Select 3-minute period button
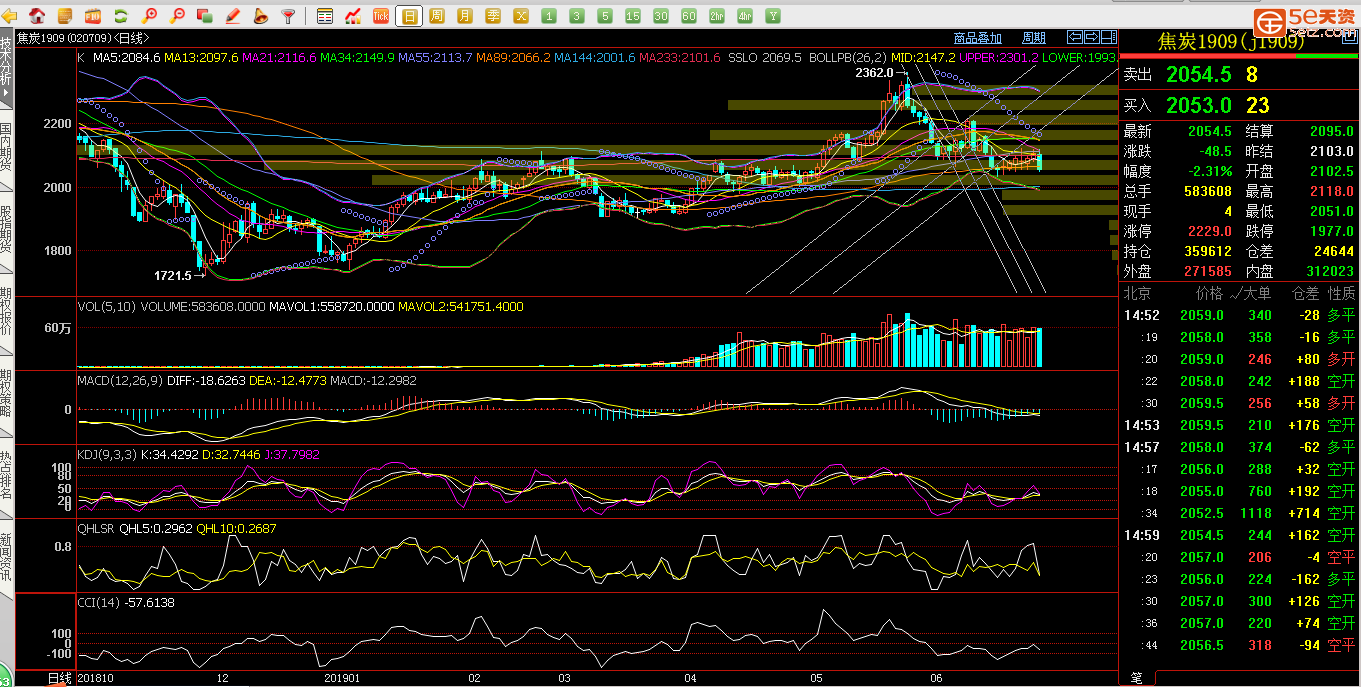1361x687 pixels. tap(577, 15)
